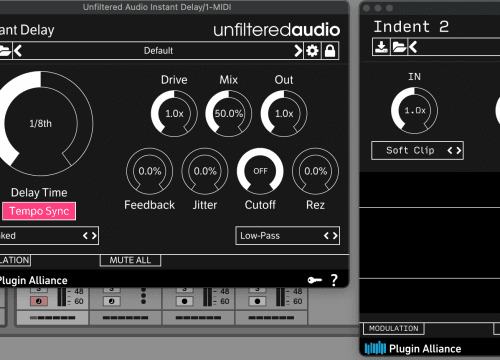The width and height of the screenshot is (500, 360).
Task: Arm recording on the third mixer track
Action: click(184, 301)
